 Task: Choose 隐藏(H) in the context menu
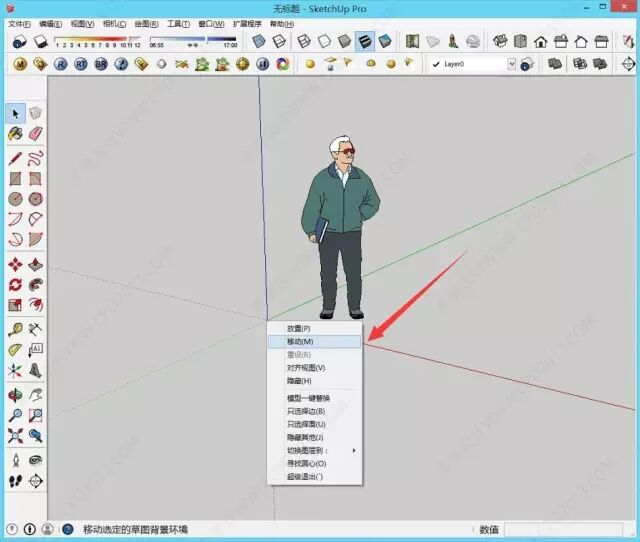tap(315, 381)
